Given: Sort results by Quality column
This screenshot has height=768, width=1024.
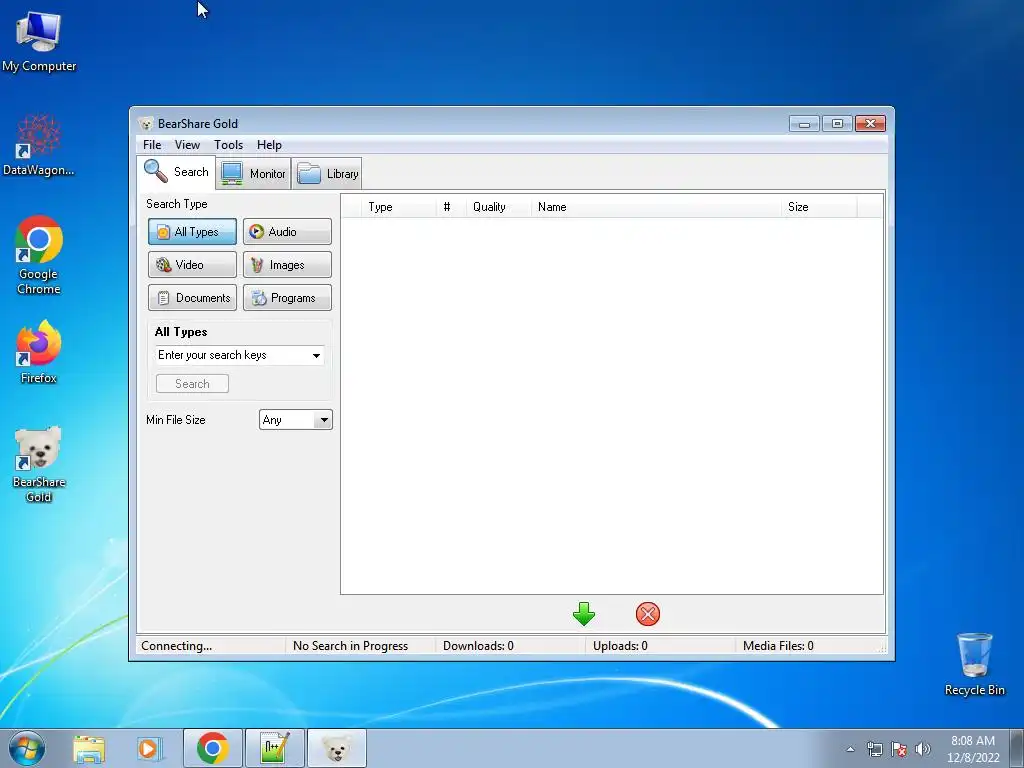Looking at the screenshot, I should click(x=498, y=207).
